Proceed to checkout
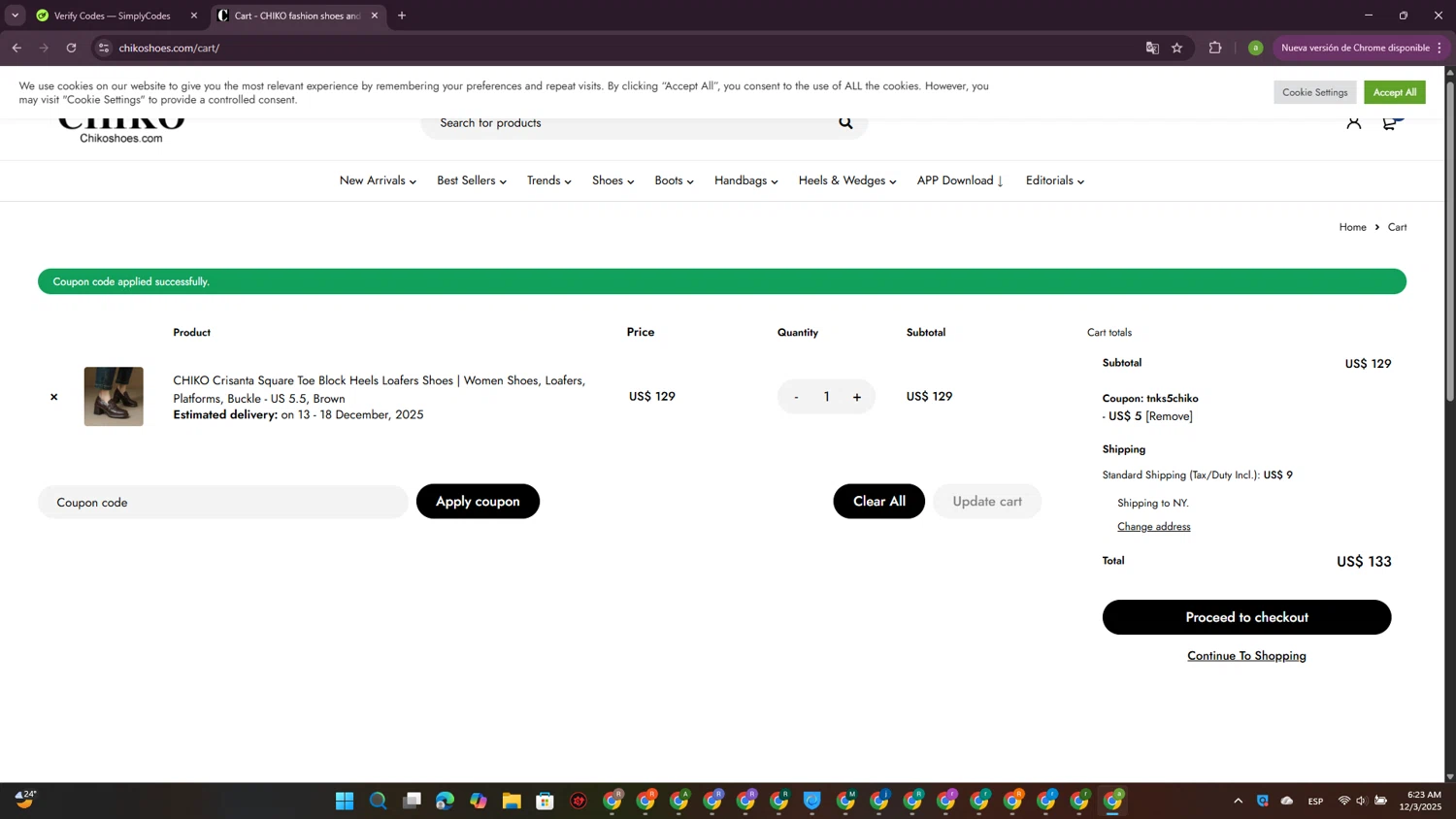The width and height of the screenshot is (1456, 819). (x=1246, y=617)
